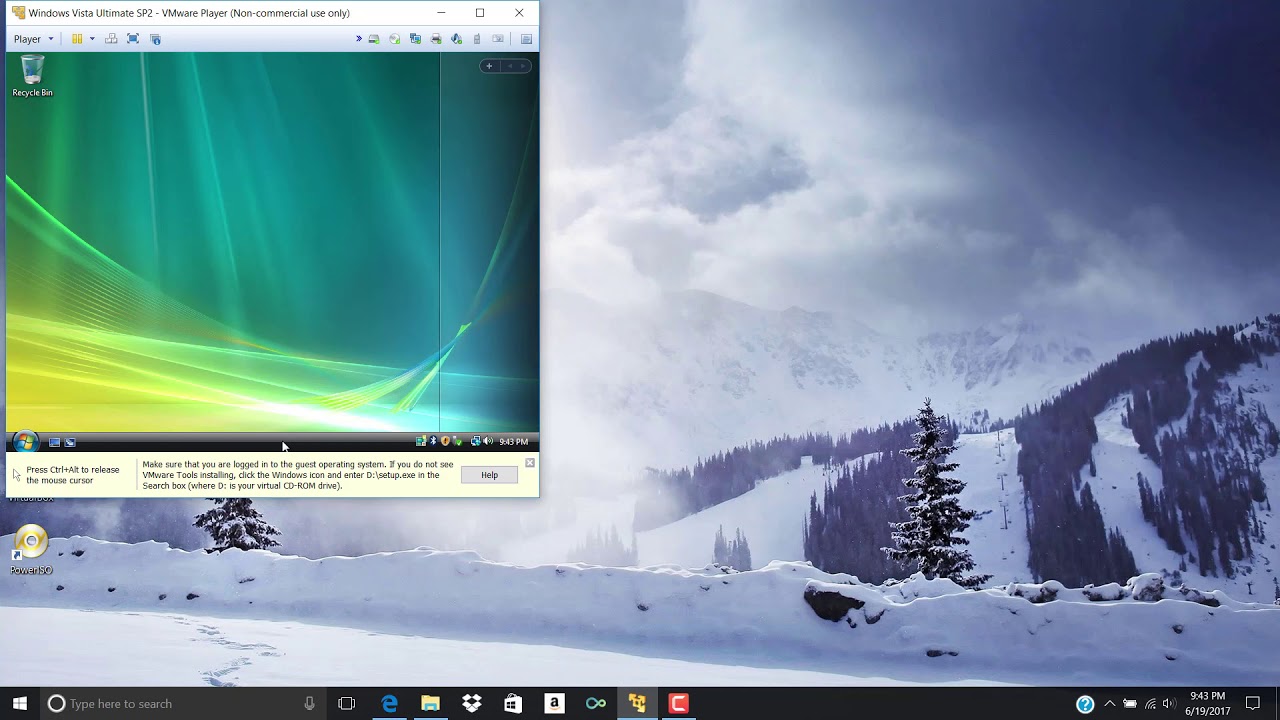Open the Unity mode icon in the VMware toolbar

click(x=155, y=39)
